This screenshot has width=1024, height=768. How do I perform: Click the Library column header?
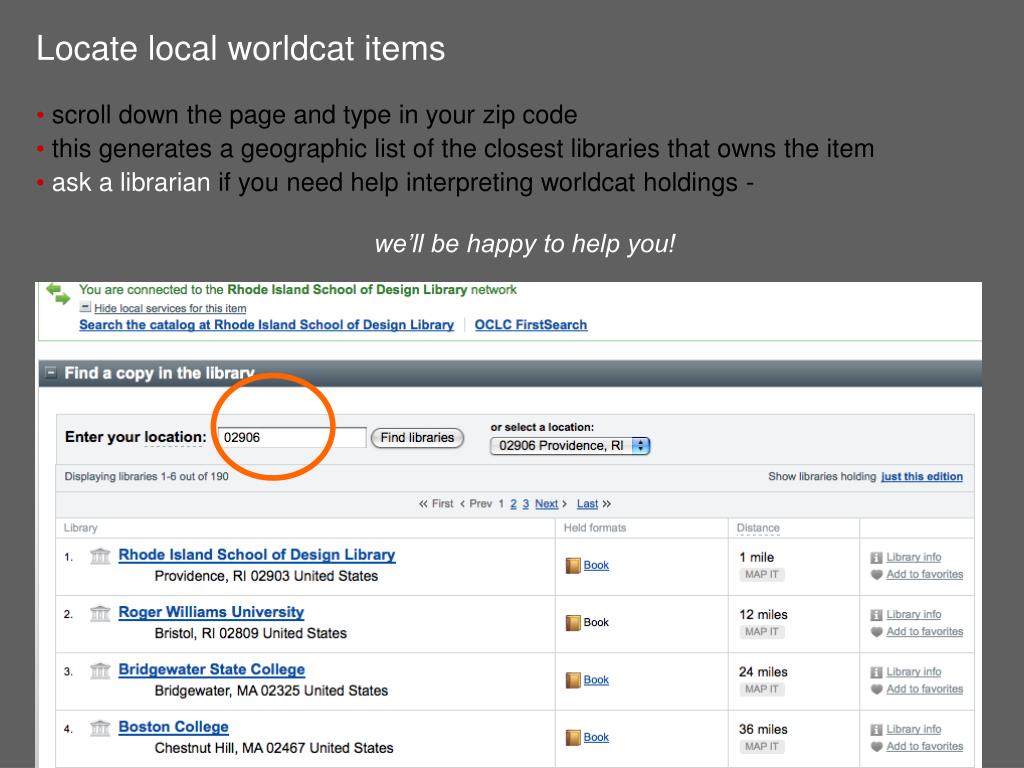(80, 528)
